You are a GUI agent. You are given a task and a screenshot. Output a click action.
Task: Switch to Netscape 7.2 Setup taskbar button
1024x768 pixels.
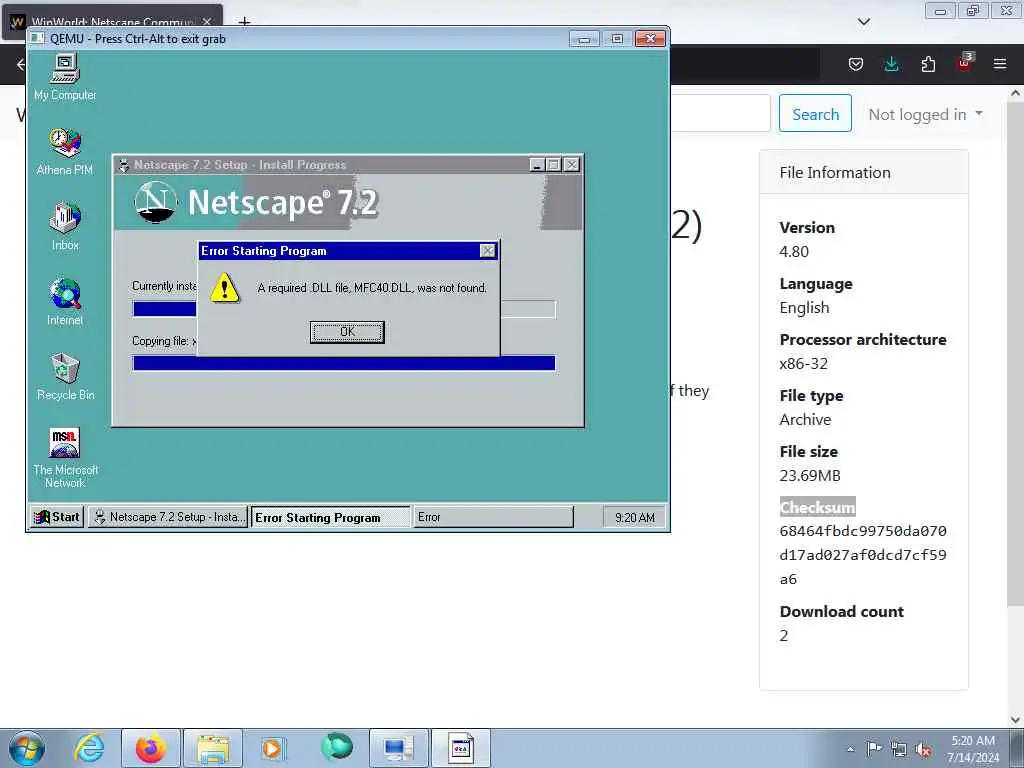coord(167,517)
